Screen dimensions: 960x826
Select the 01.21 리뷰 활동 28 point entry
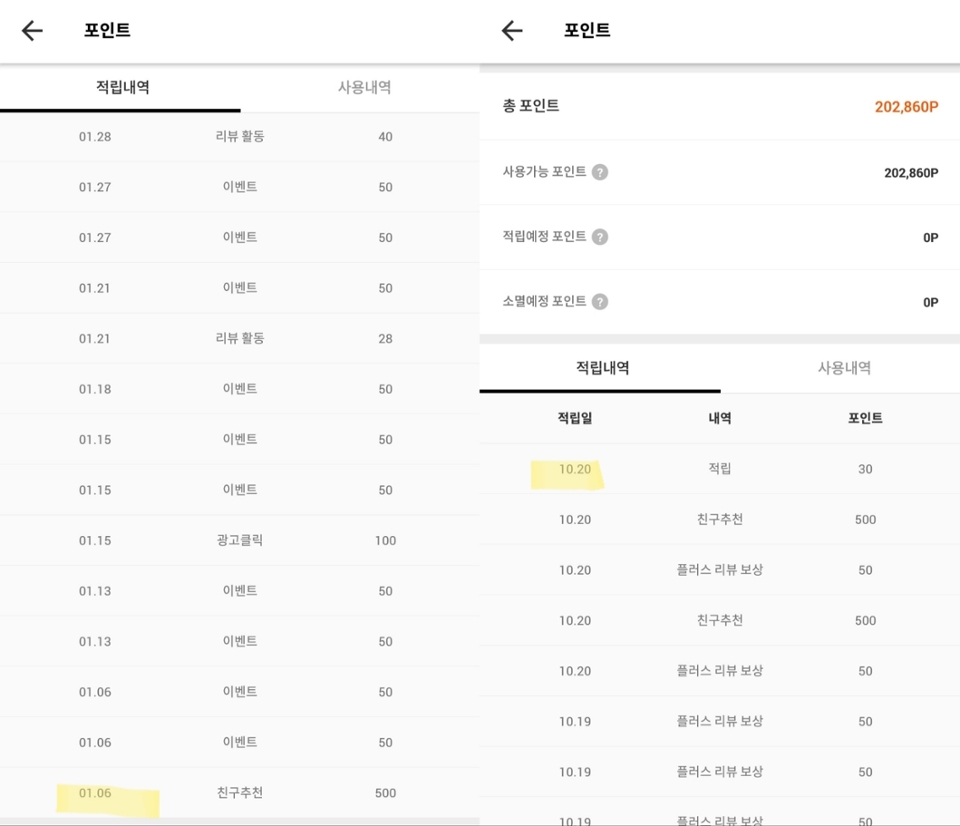point(240,339)
